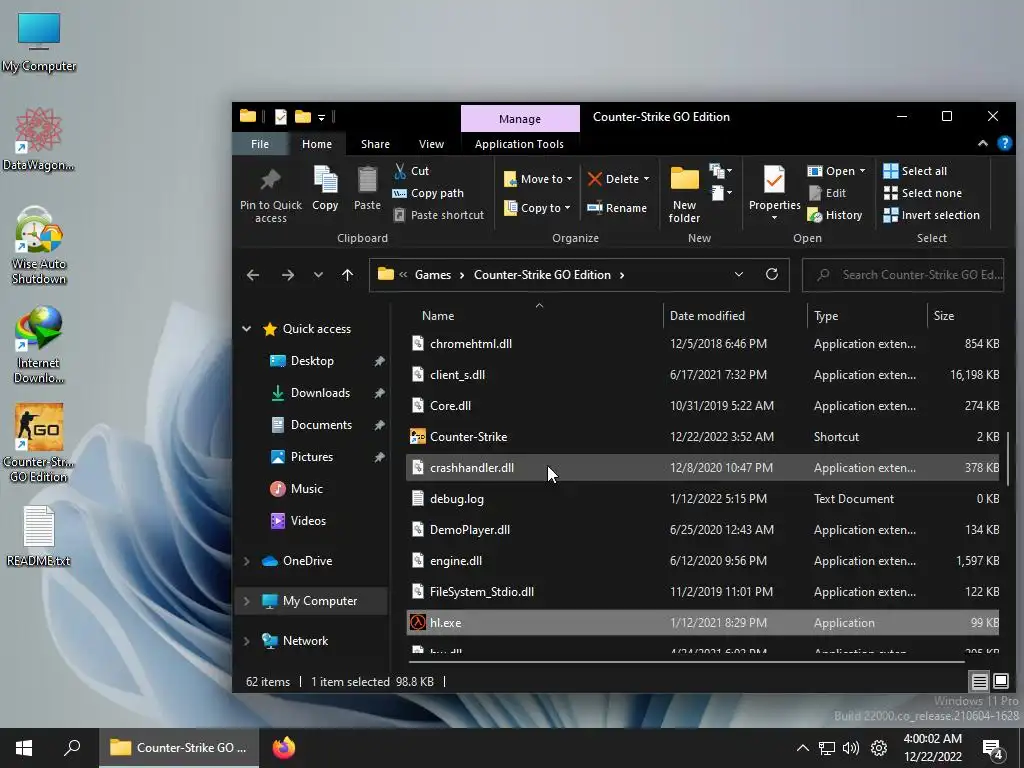Launch Wise Auto Shutdown desktop shortcut
Image resolution: width=1024 pixels, height=768 pixels.
point(39,246)
